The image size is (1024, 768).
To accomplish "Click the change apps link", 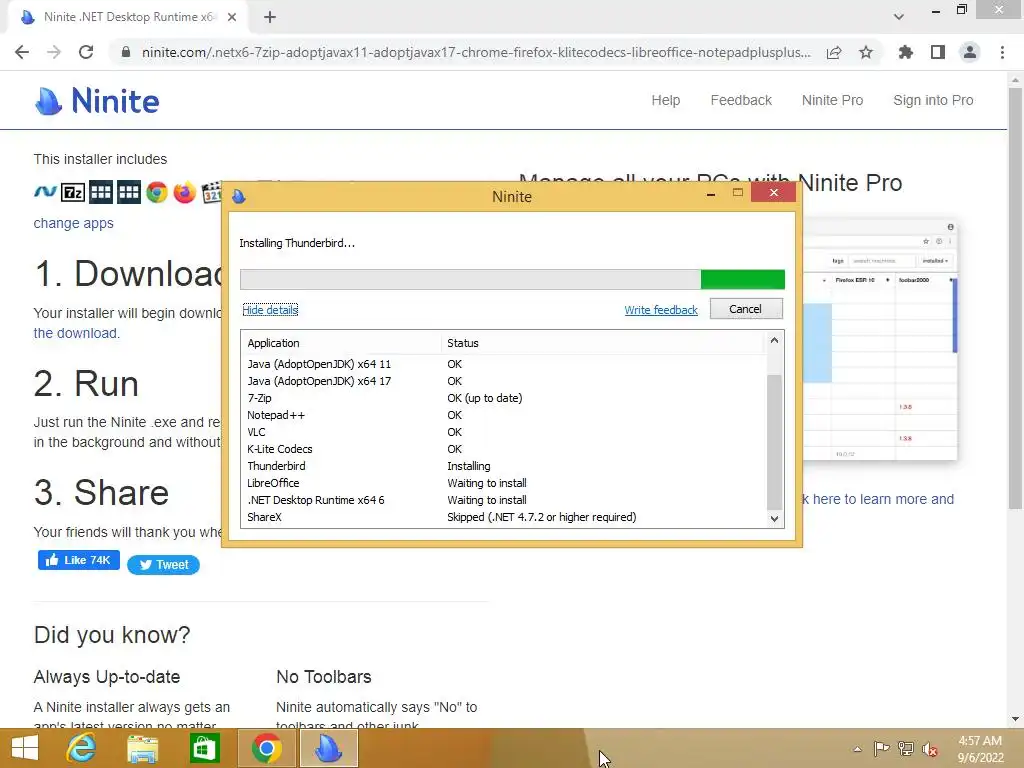I will (73, 223).
